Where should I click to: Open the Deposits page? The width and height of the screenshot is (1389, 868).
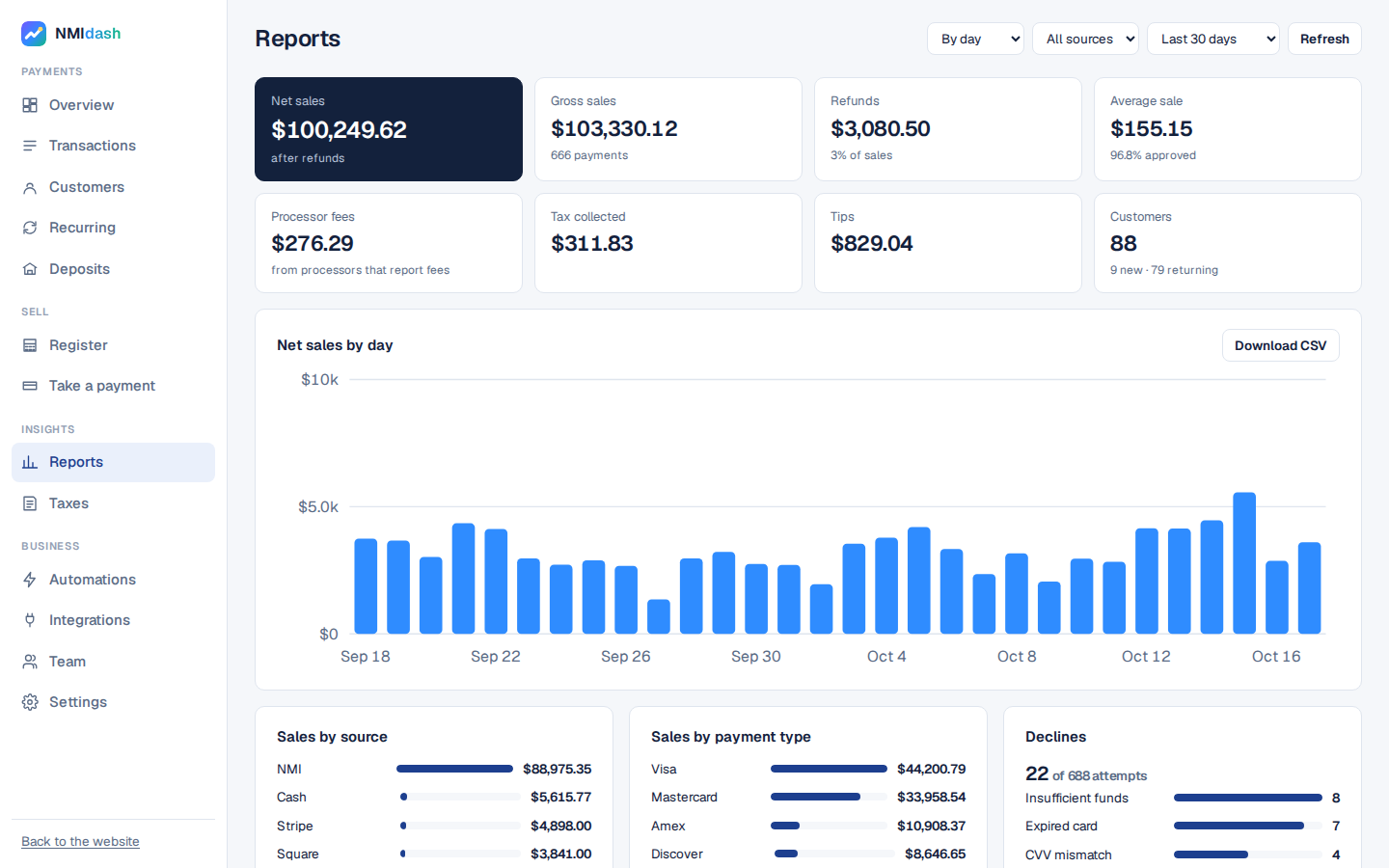[113, 269]
